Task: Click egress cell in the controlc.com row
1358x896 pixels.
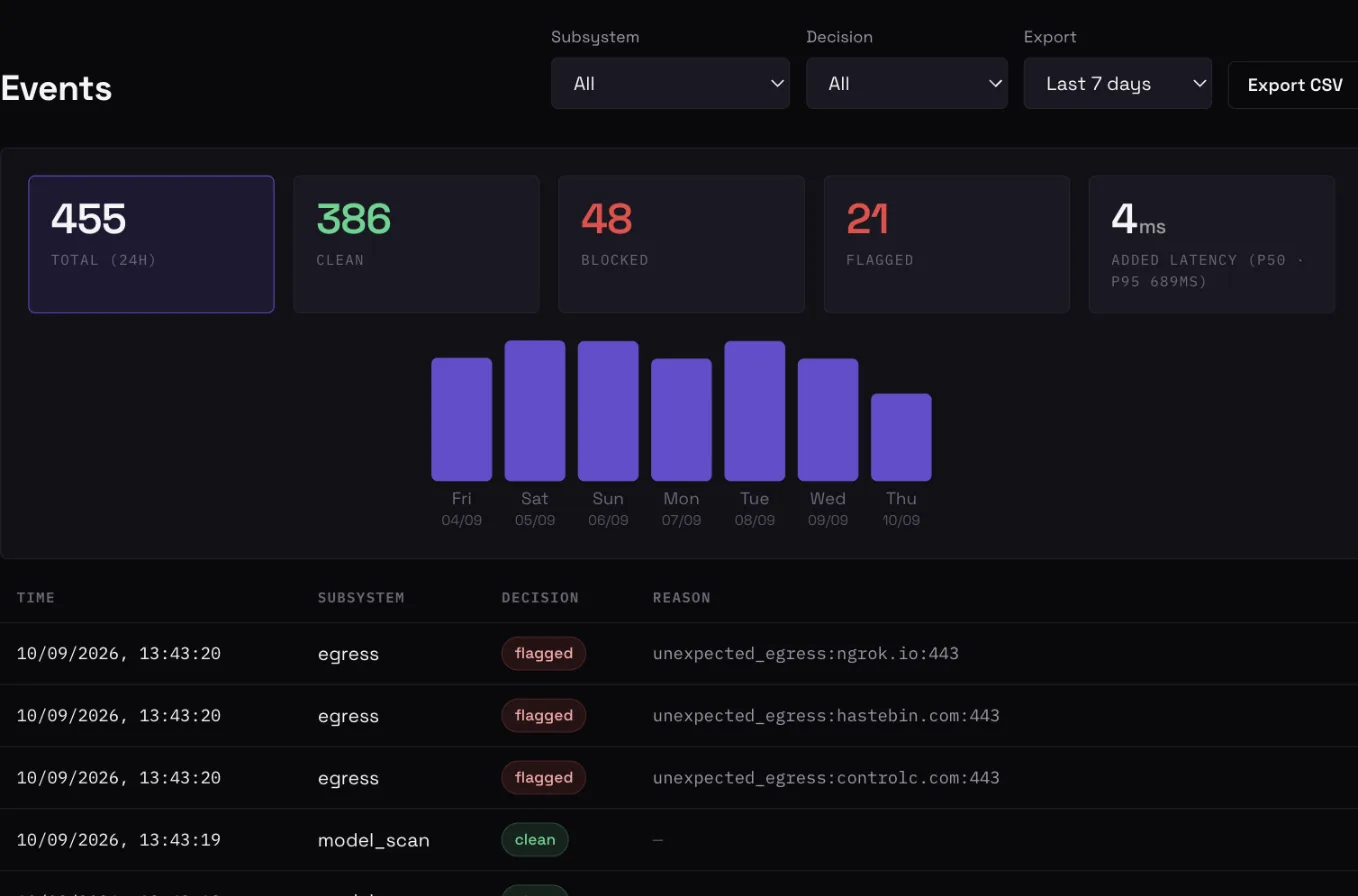Action: pyautogui.click(x=348, y=778)
